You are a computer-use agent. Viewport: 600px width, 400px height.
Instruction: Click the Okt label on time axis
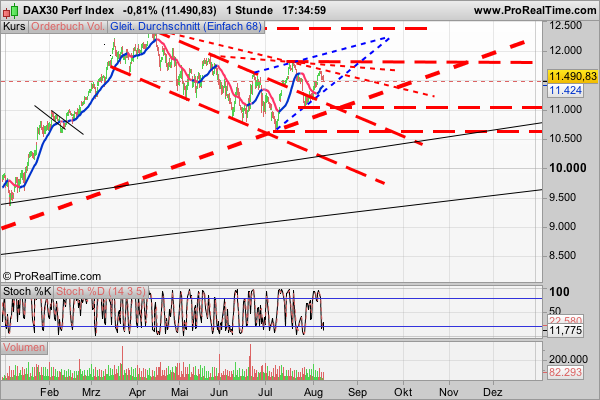403,392
